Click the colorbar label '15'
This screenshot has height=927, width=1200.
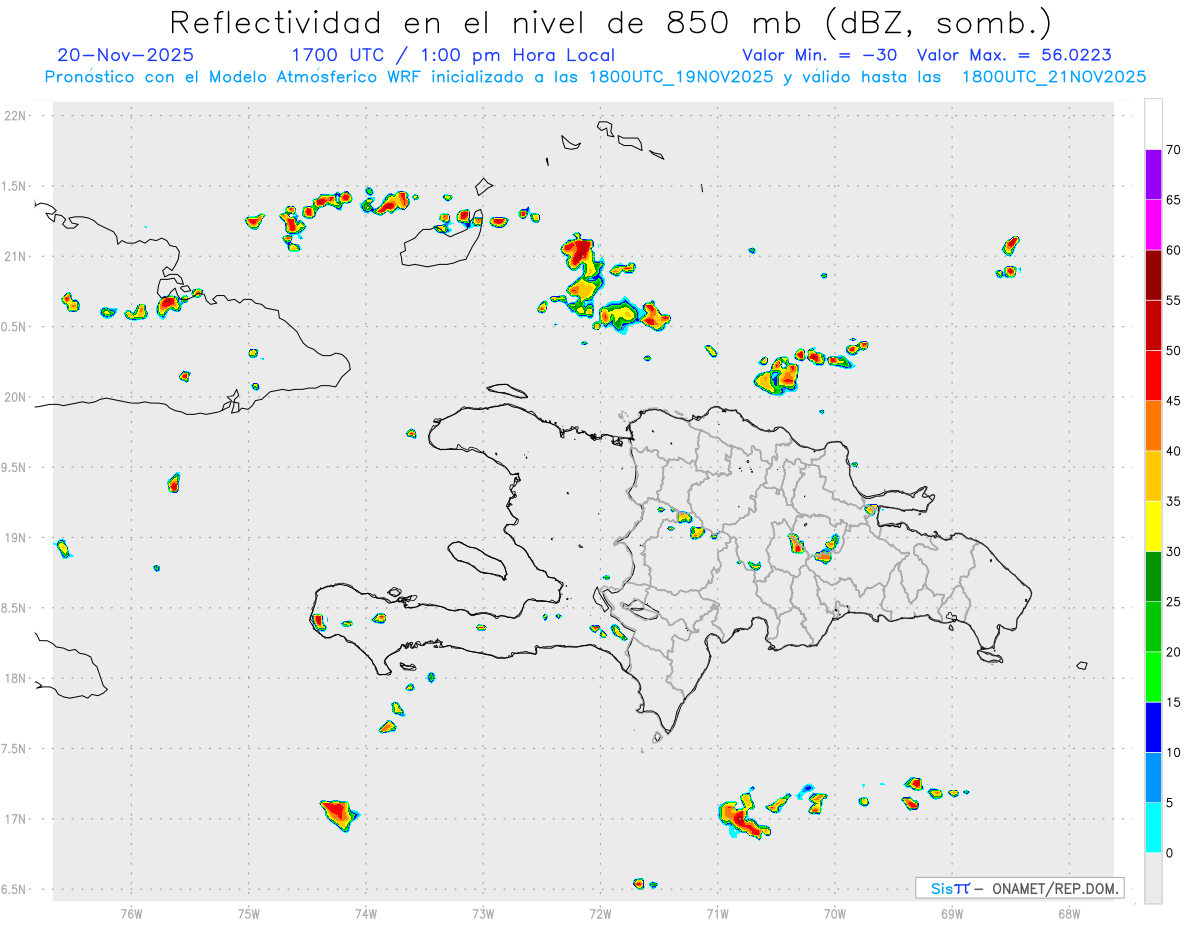[x=1174, y=702]
